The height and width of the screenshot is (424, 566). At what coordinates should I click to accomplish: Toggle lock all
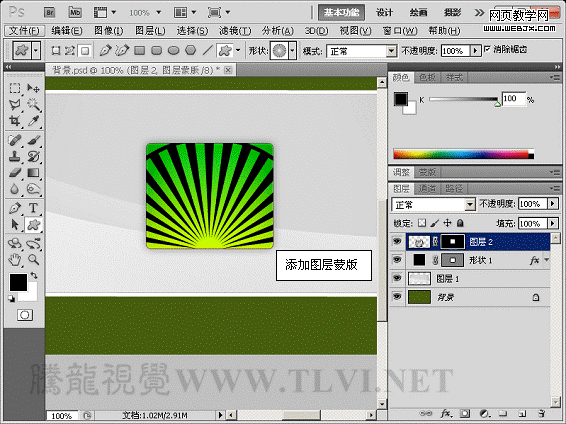pyautogui.click(x=460, y=223)
